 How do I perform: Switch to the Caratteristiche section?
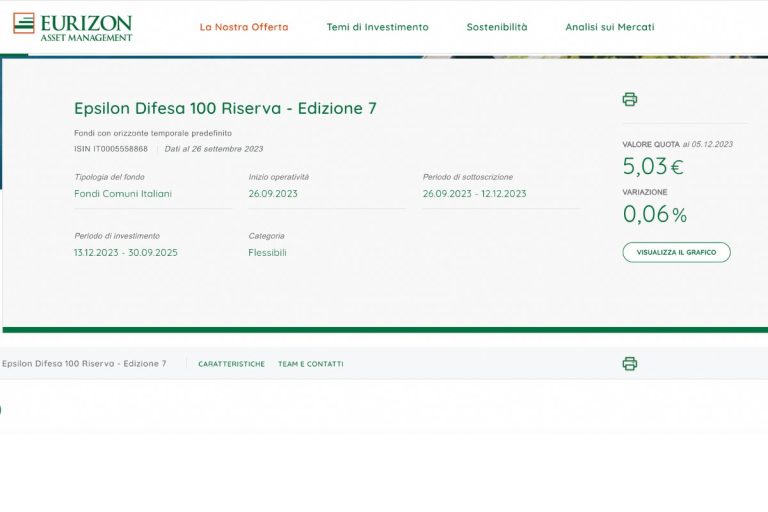tap(231, 364)
